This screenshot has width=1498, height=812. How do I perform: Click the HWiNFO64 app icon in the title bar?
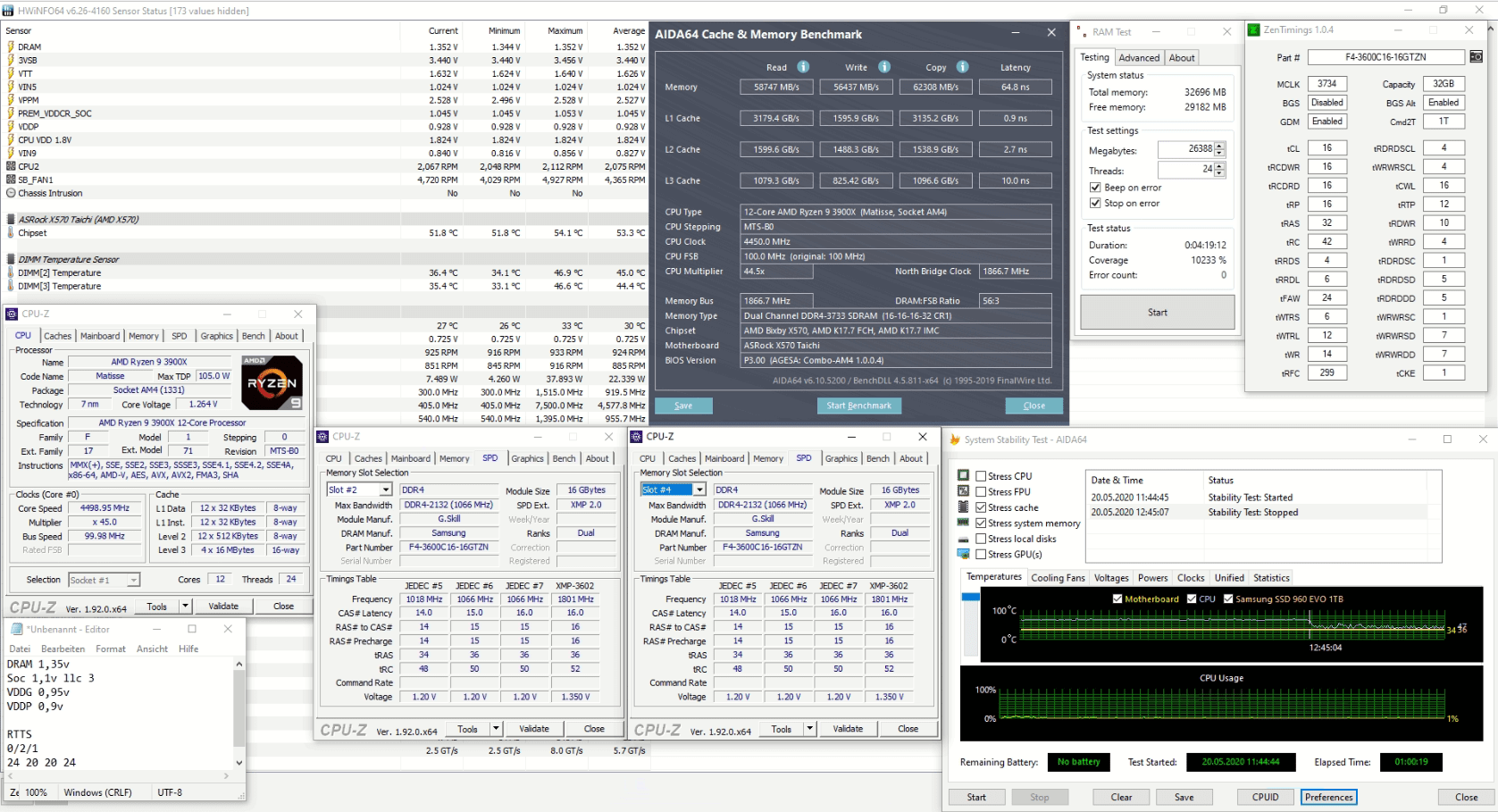pyautogui.click(x=9, y=11)
